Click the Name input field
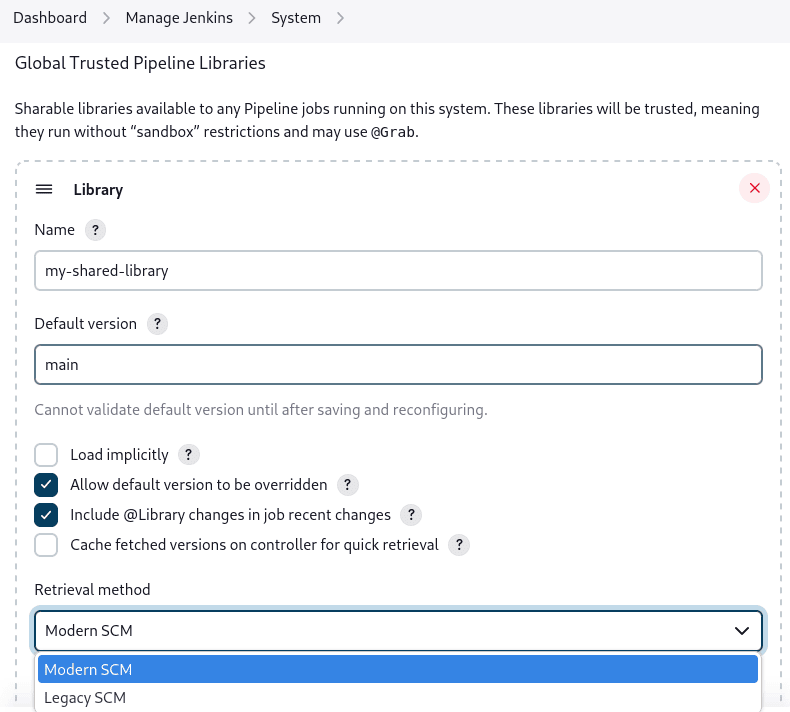This screenshot has height=712, width=790. 398,270
